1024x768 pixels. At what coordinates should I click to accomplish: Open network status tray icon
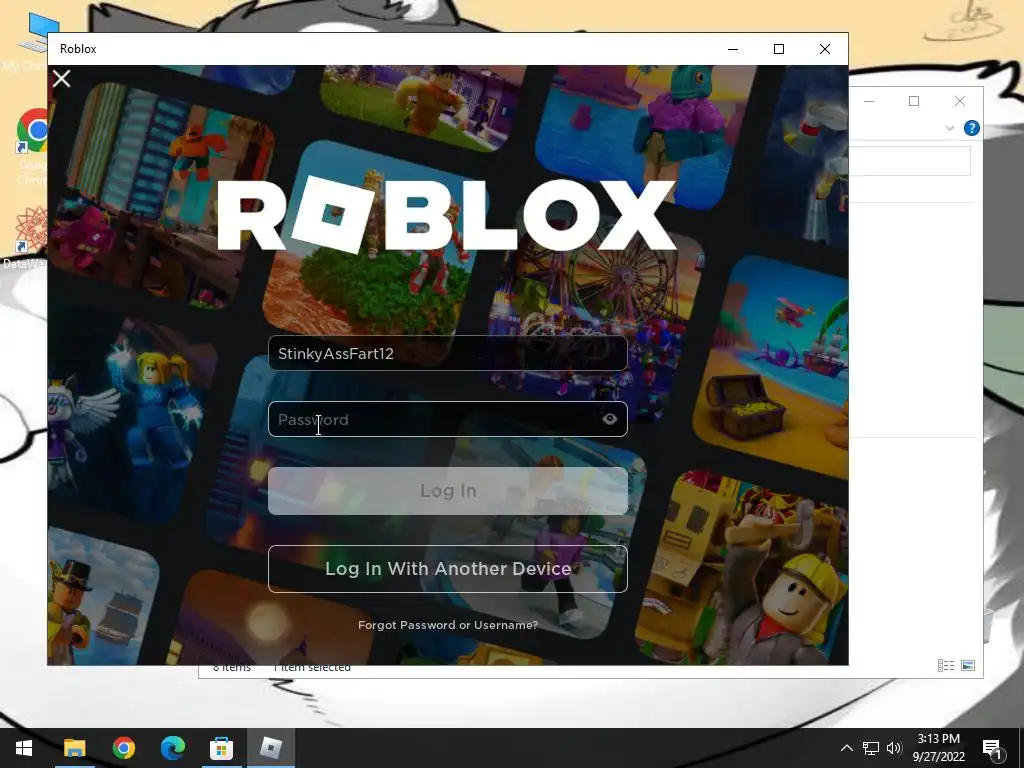click(871, 748)
